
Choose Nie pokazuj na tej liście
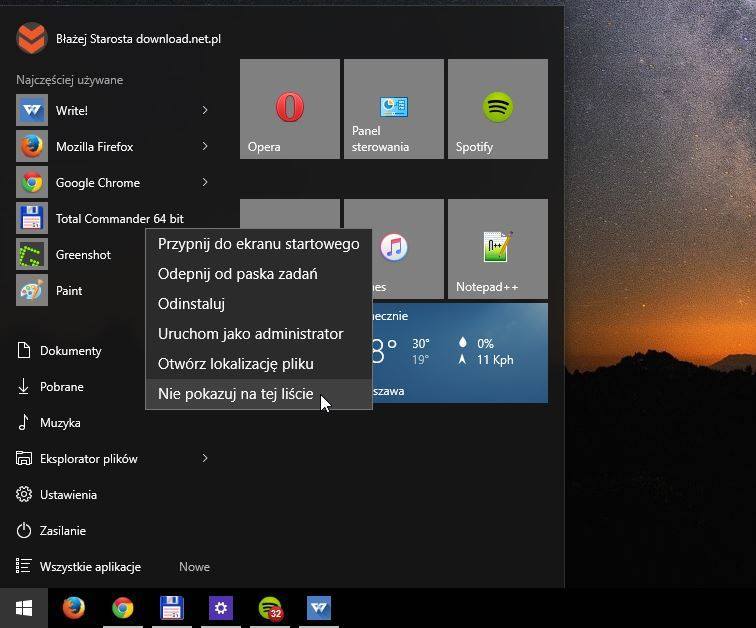259,394
